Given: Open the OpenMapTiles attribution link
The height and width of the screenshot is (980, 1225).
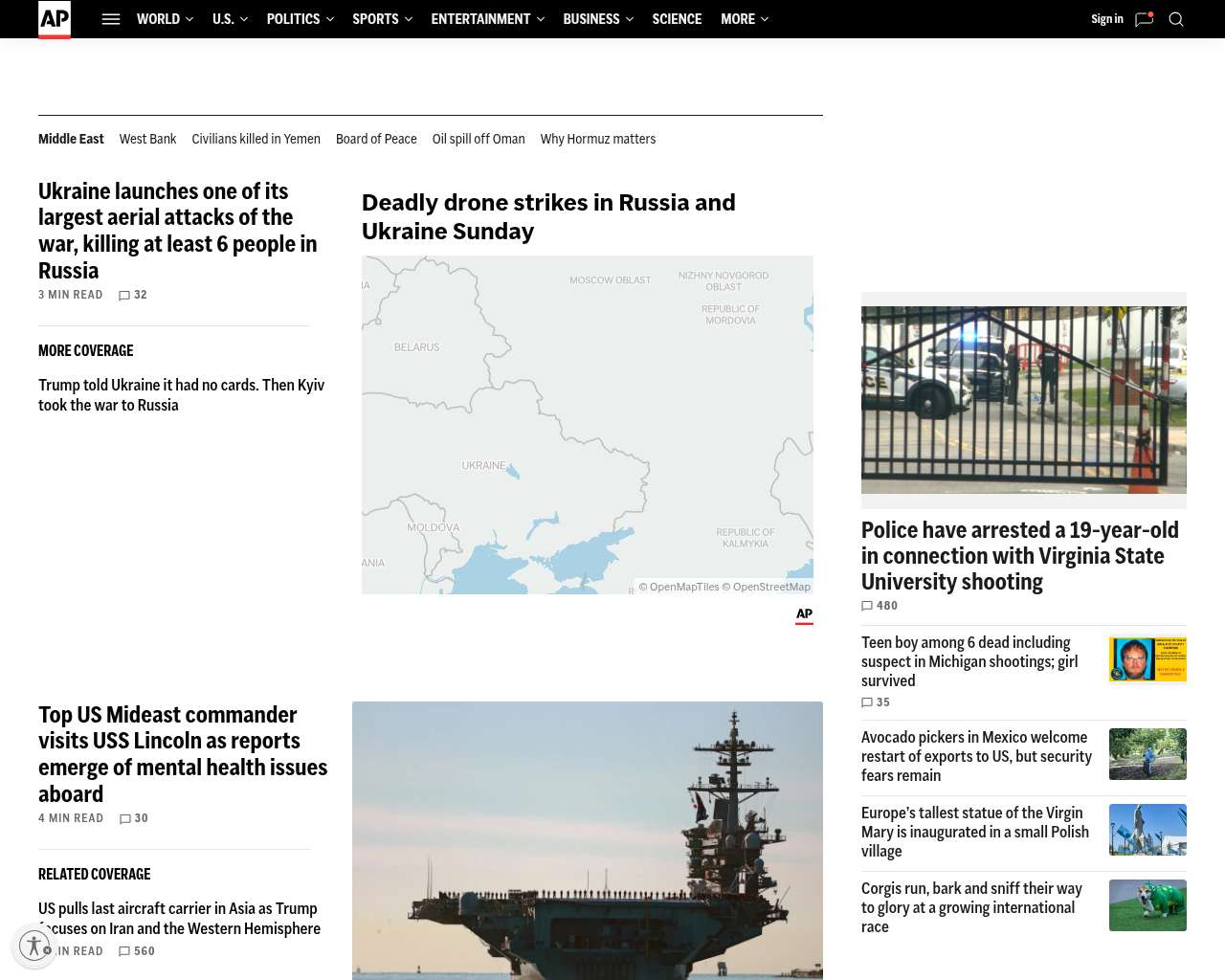Looking at the screenshot, I should (x=679, y=587).
